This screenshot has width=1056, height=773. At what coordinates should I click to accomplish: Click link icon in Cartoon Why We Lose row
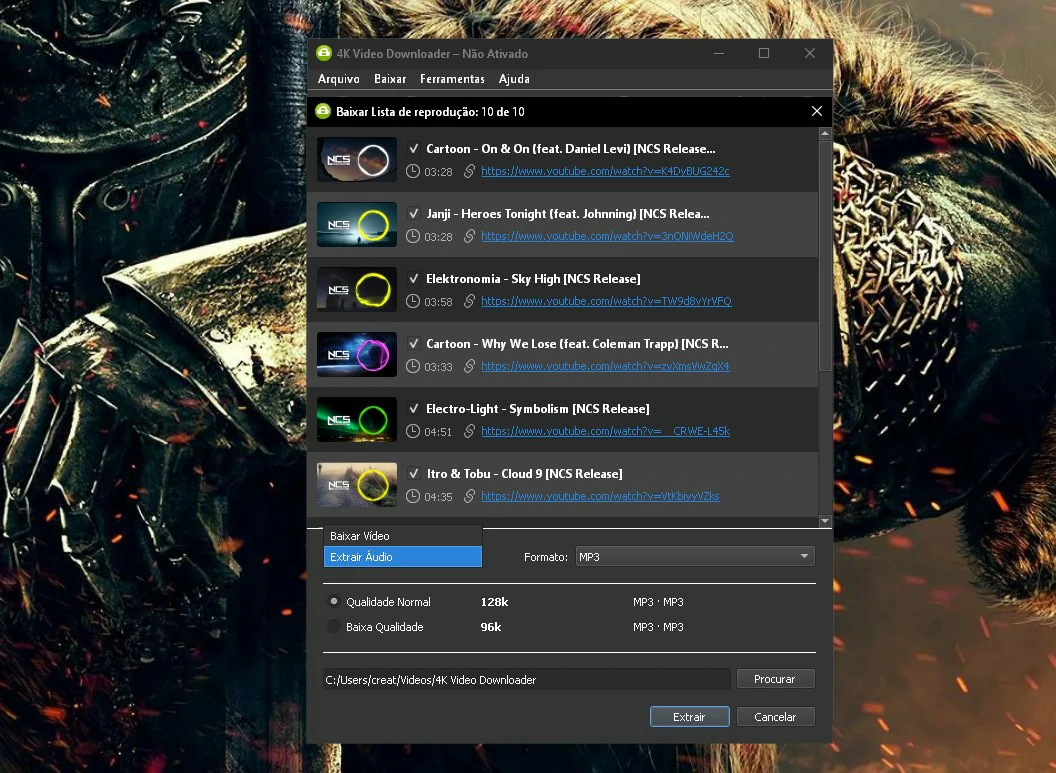(469, 366)
